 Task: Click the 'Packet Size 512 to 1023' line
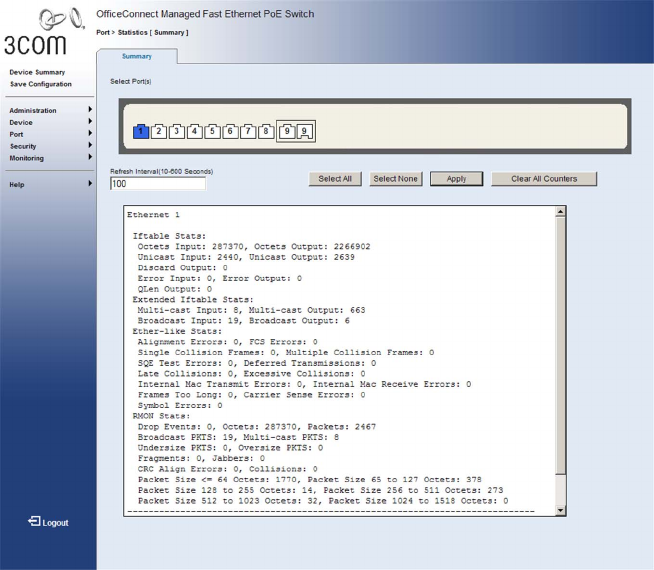pyautogui.click(x=323, y=501)
